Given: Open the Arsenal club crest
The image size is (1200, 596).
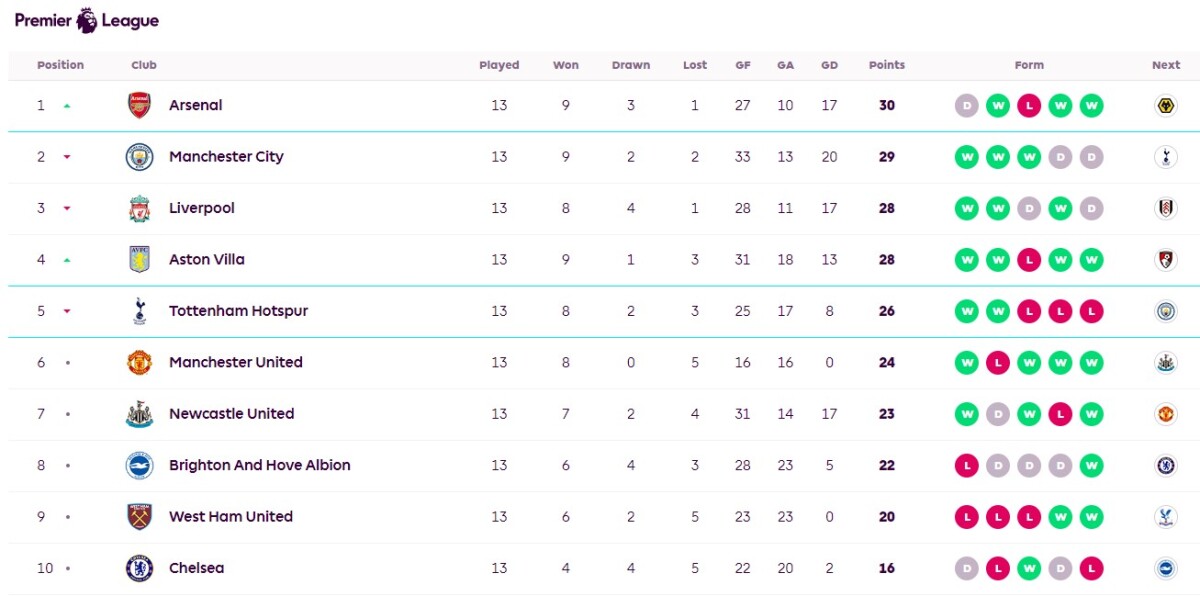Looking at the screenshot, I should [140, 105].
